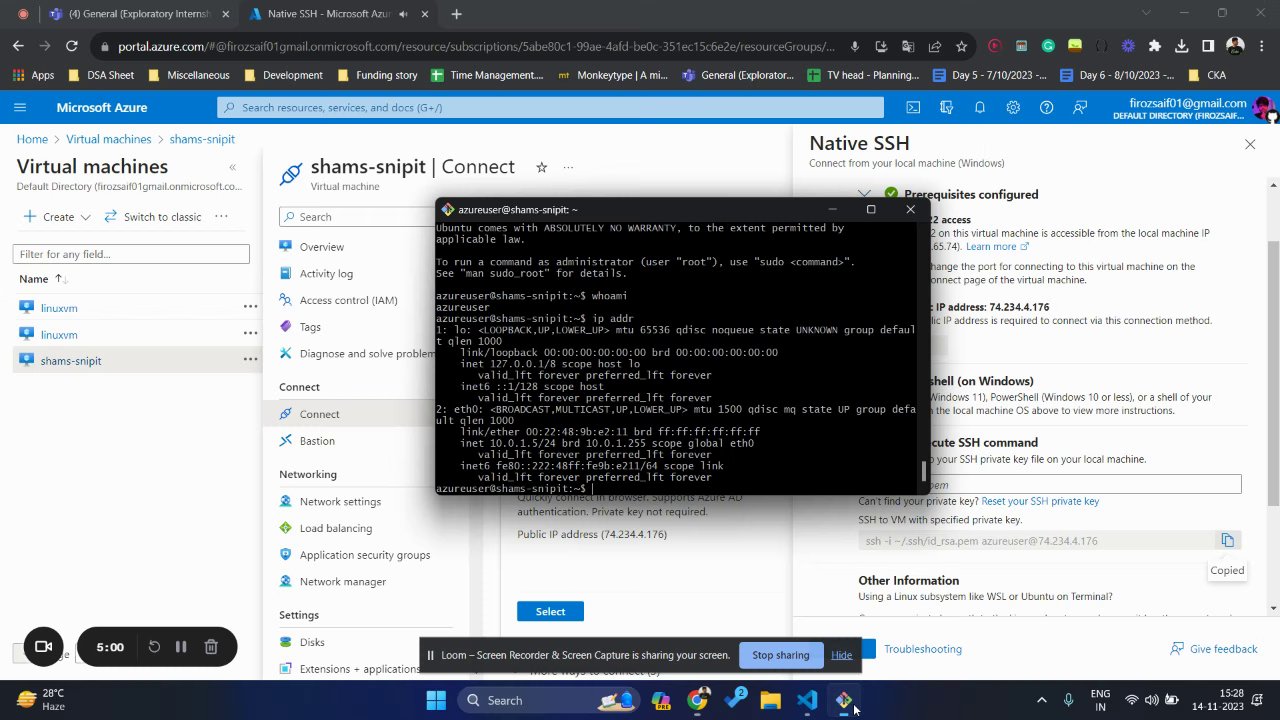This screenshot has width=1280, height=720.
Task: Select shams-snipit in VM list
Action: pyautogui.click(x=71, y=360)
